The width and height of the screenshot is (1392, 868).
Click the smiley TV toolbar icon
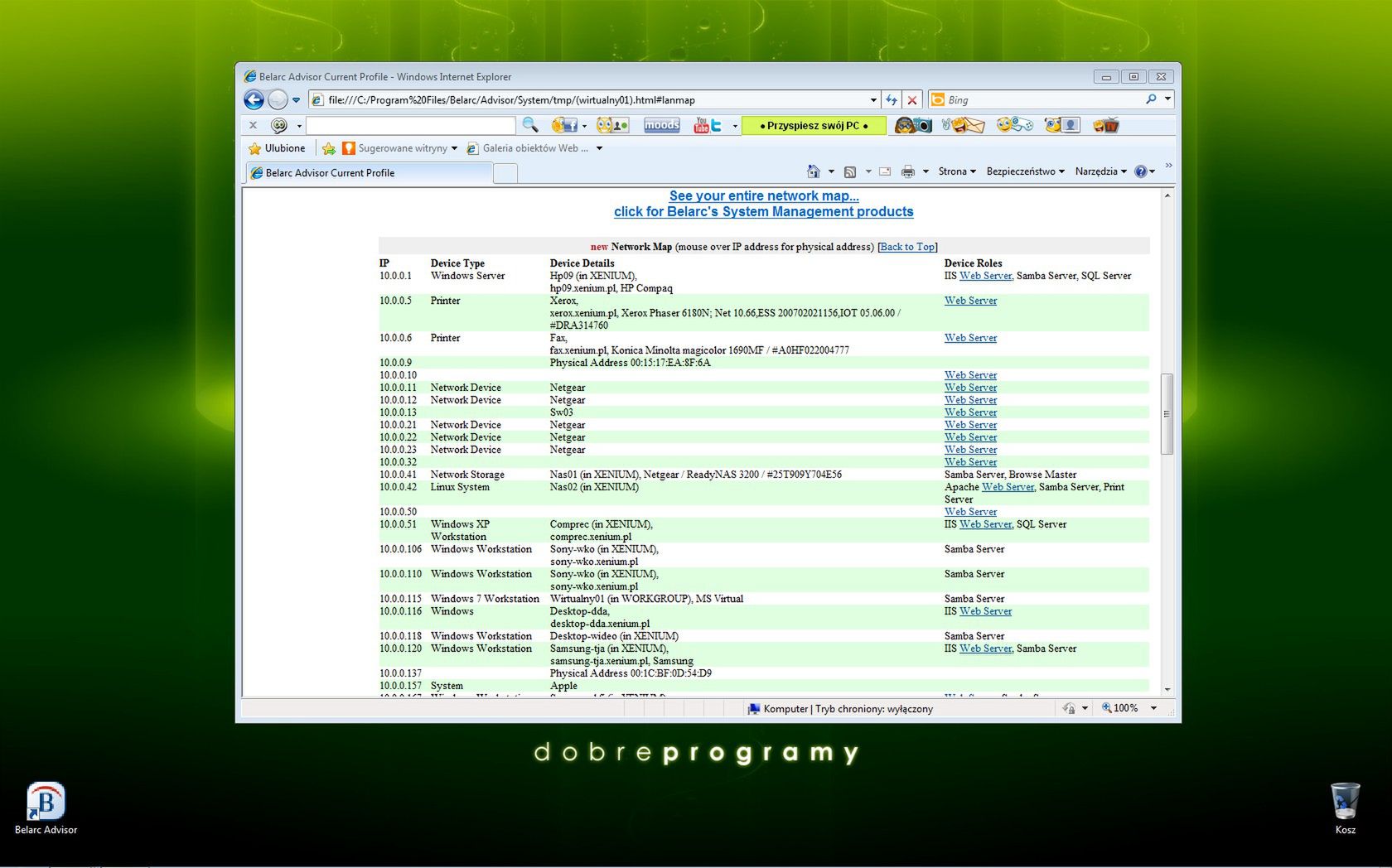point(1106,125)
